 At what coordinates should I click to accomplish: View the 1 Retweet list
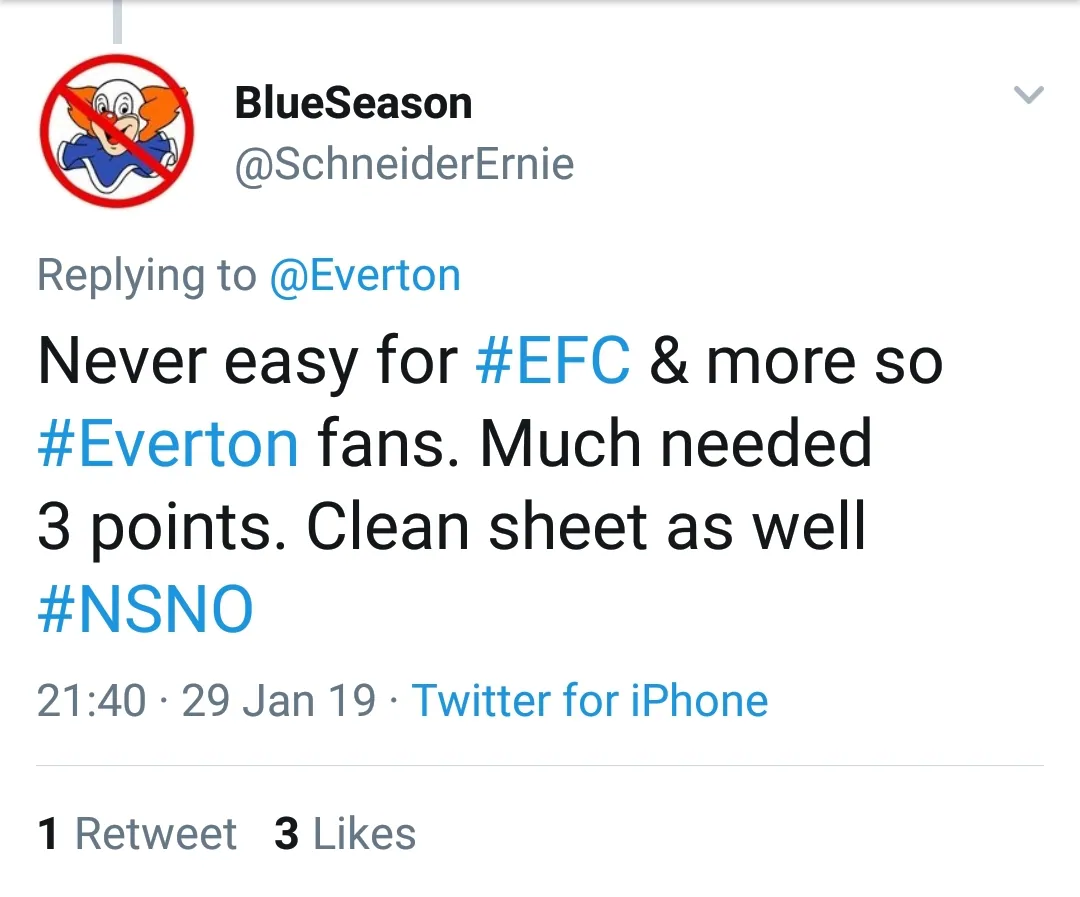[x=137, y=834]
